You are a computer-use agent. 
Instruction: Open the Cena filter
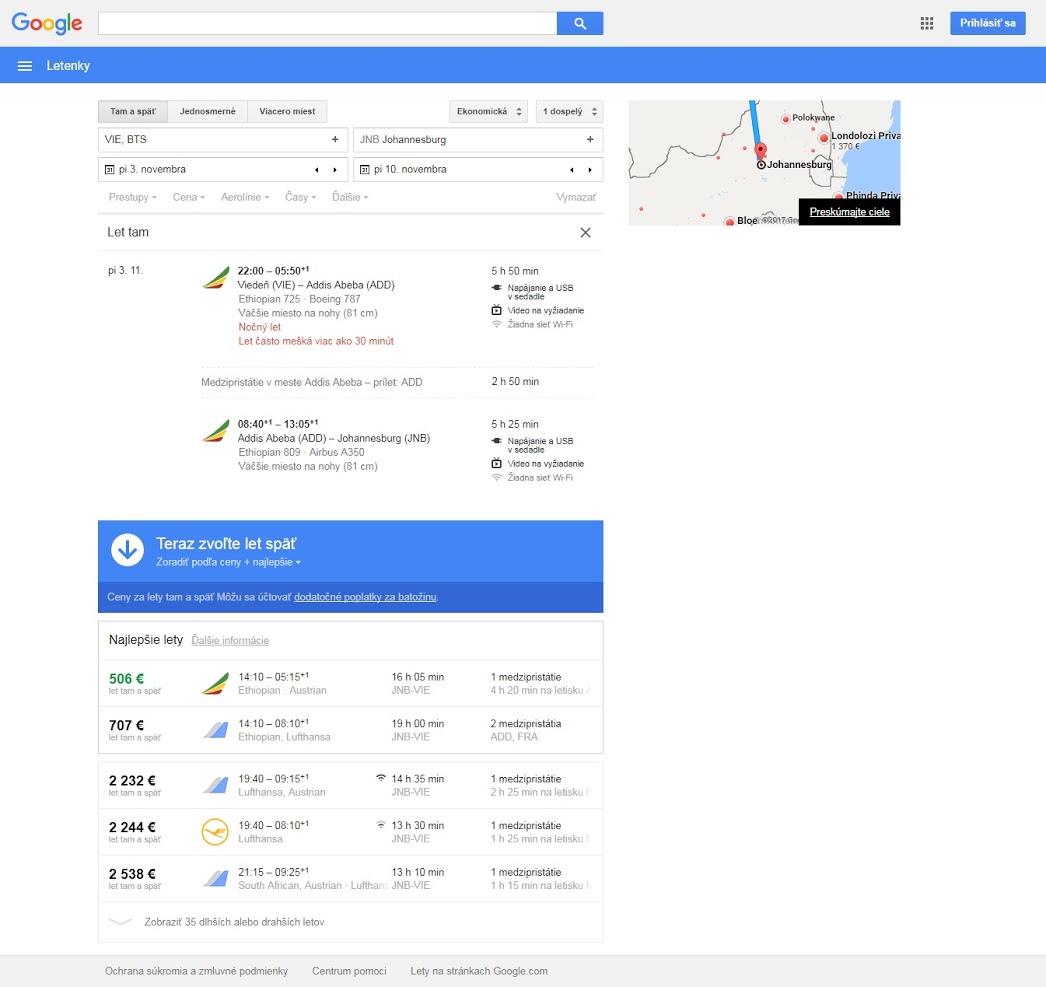(x=189, y=197)
